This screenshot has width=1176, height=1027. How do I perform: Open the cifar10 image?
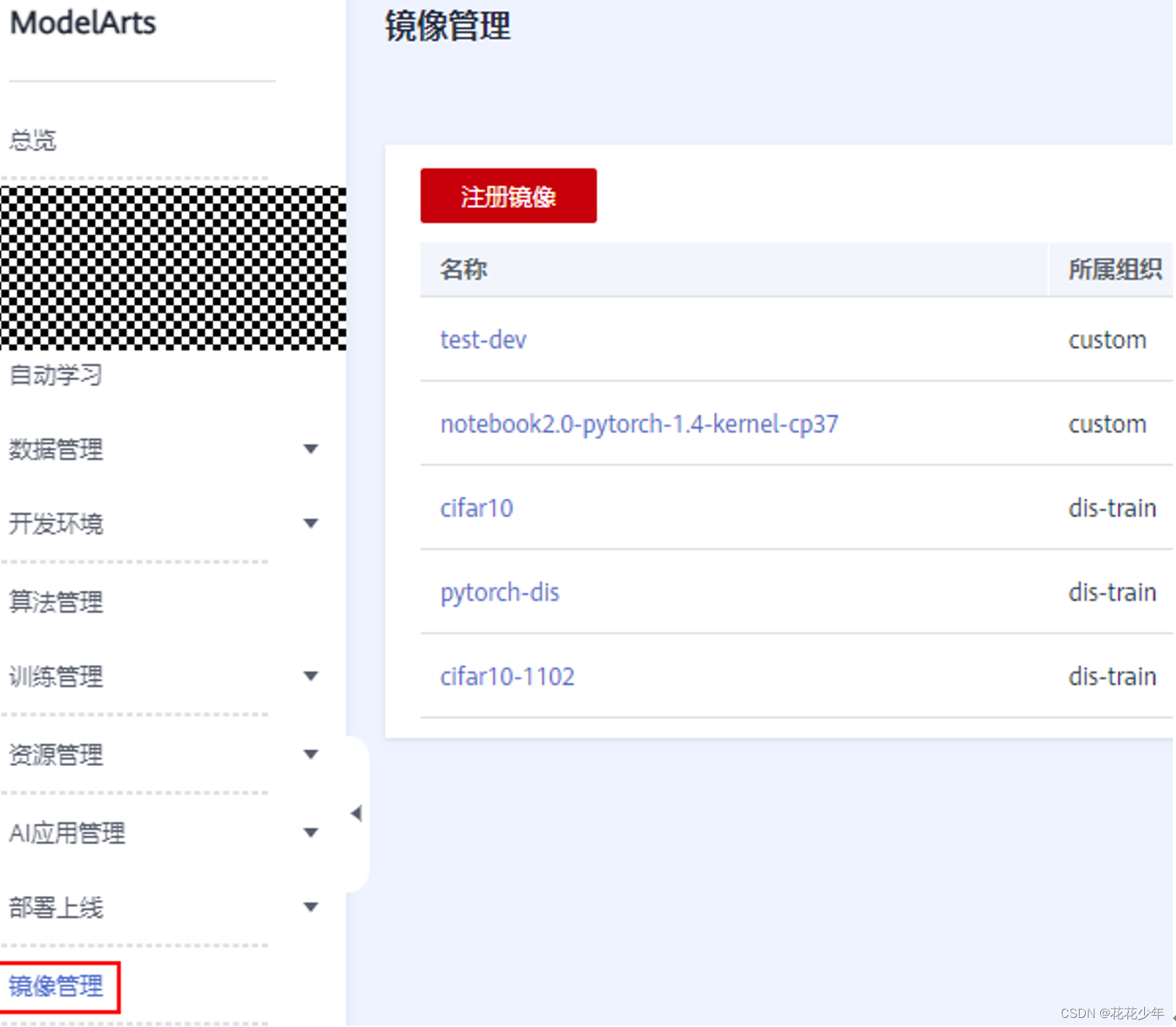click(x=476, y=508)
